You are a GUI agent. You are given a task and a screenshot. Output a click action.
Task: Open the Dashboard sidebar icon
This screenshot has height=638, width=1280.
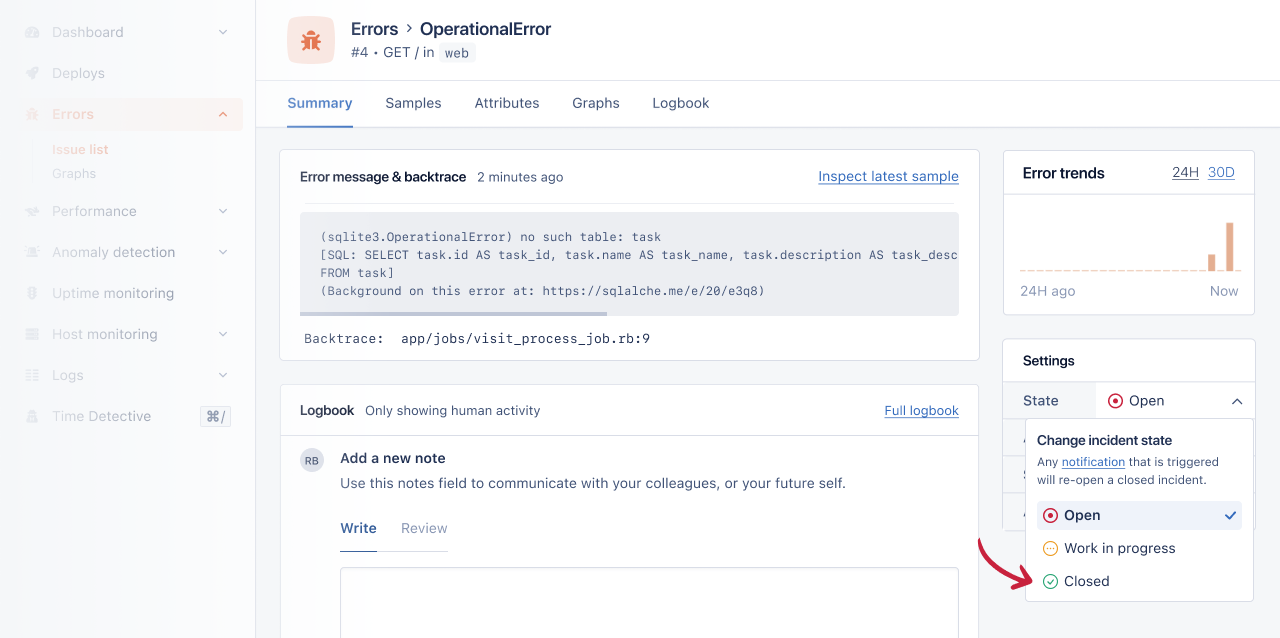pyautogui.click(x=30, y=31)
